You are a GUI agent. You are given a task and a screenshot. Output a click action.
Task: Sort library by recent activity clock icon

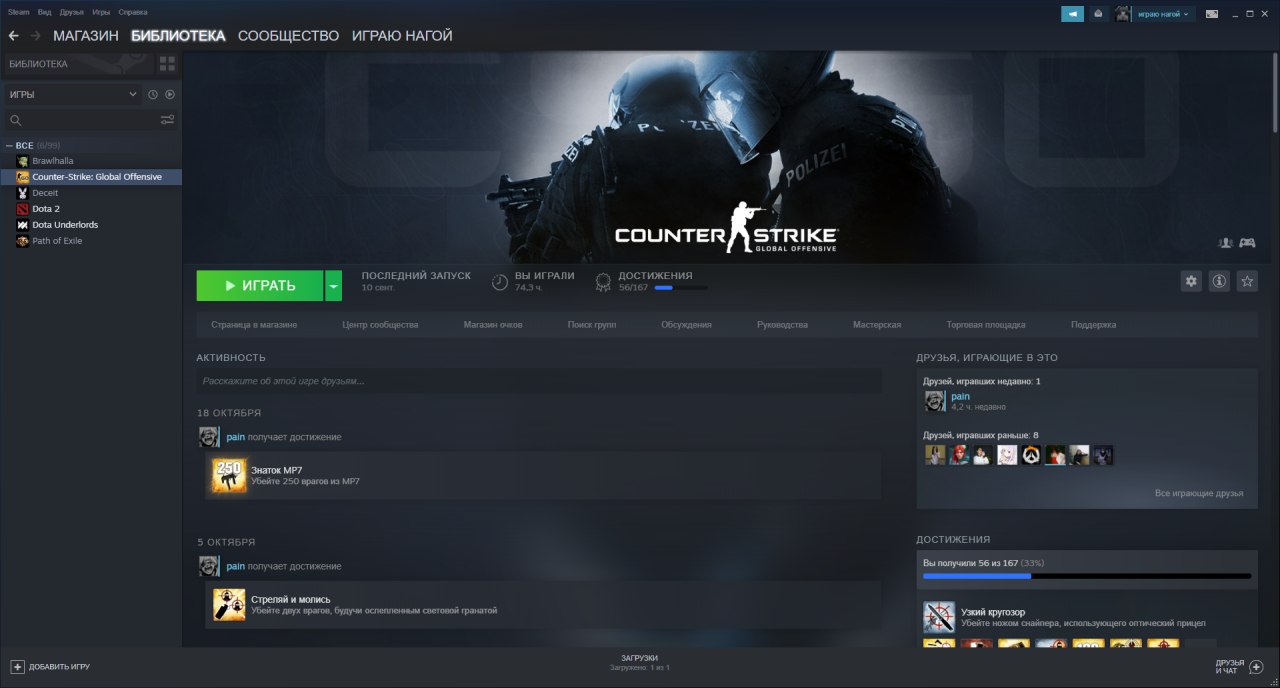153,94
